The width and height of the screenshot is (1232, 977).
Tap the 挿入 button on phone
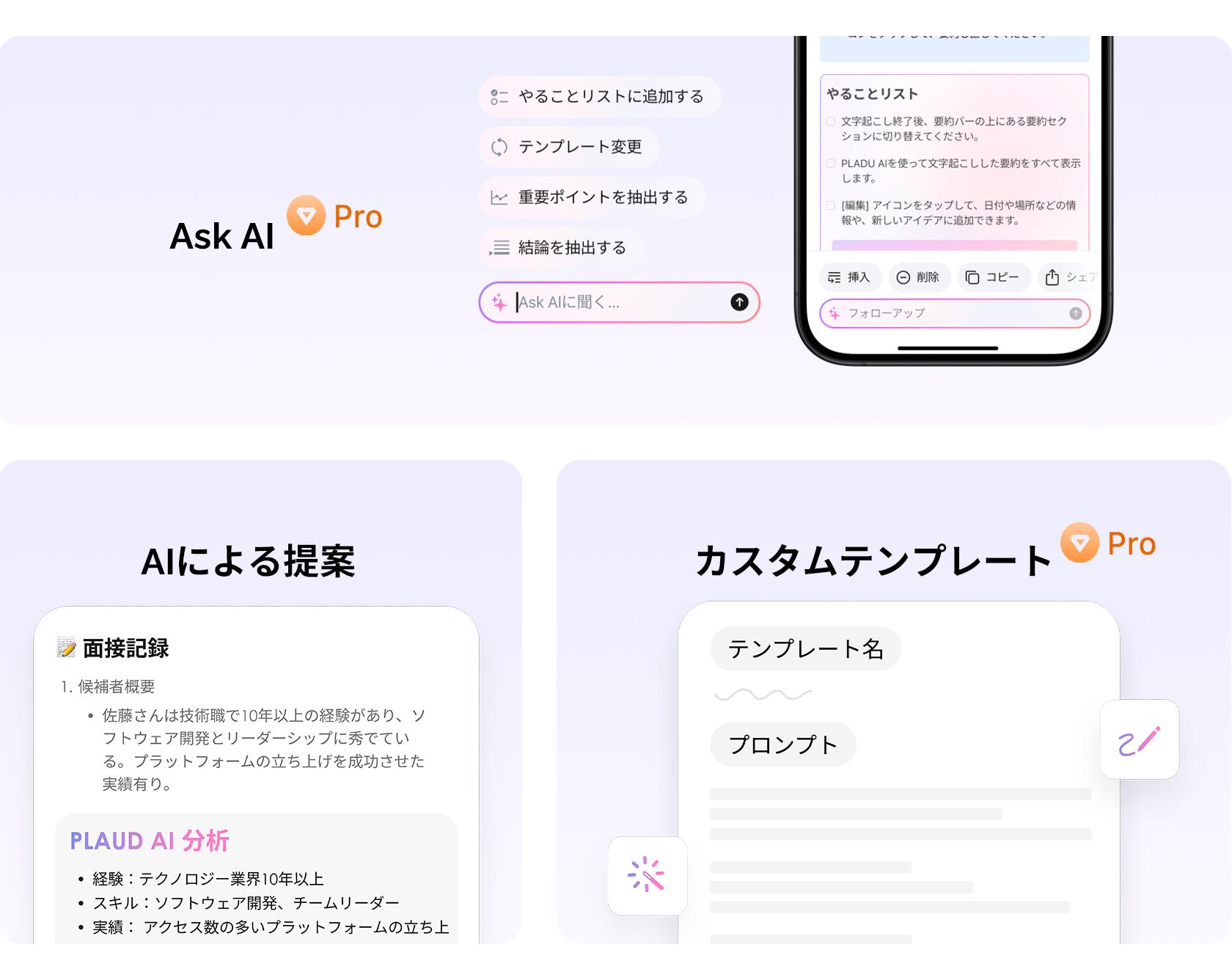[x=850, y=277]
